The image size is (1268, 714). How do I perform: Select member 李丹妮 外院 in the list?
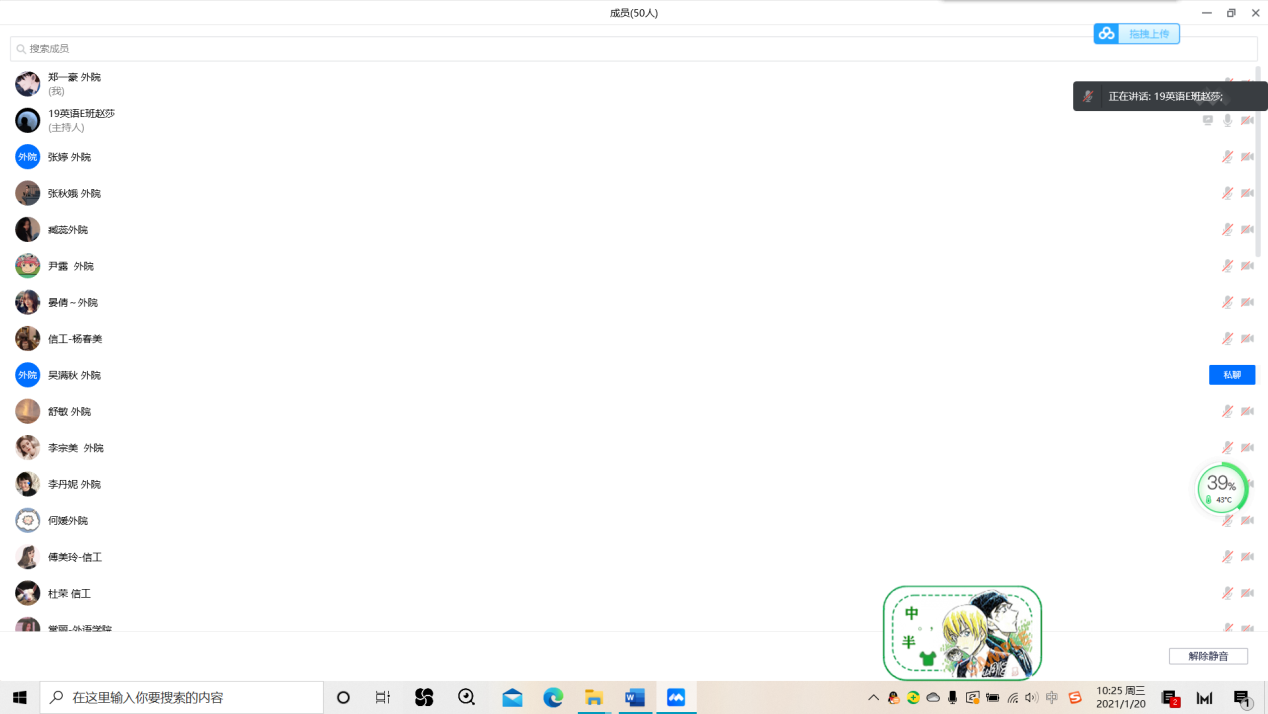tap(75, 484)
